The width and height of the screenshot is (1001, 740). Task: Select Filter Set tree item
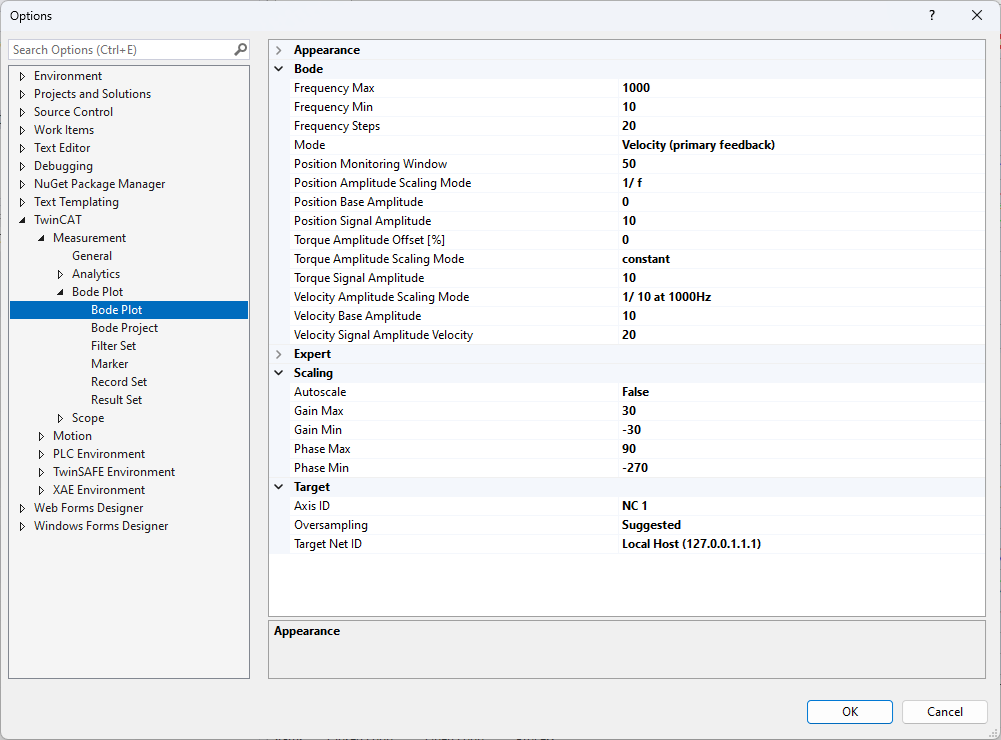point(113,345)
